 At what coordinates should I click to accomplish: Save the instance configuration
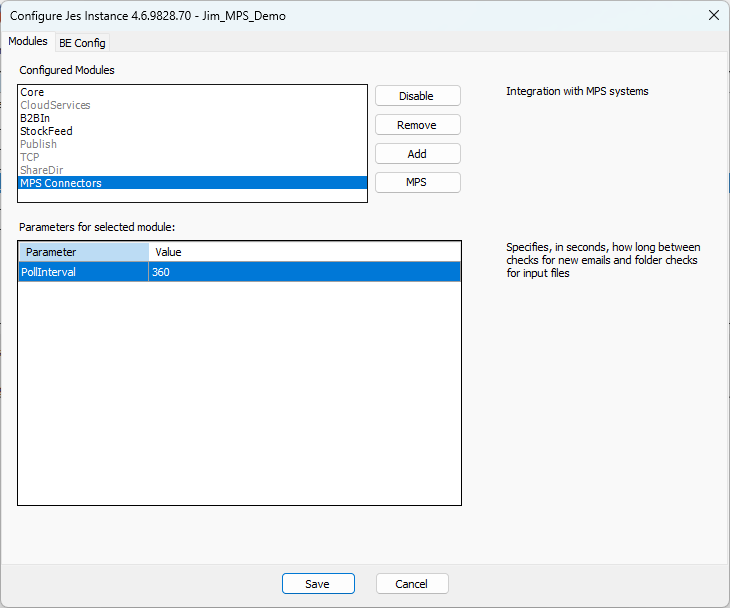pyautogui.click(x=318, y=584)
